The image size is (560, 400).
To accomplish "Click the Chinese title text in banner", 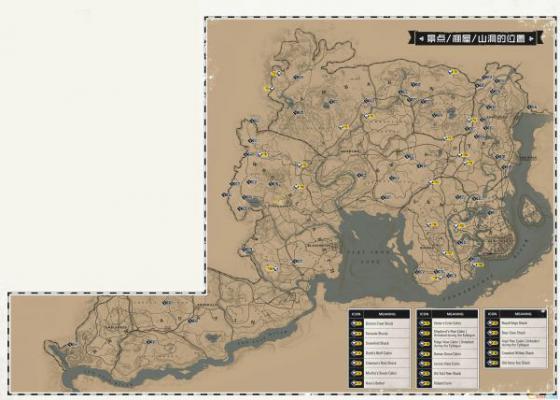I will [x=476, y=38].
